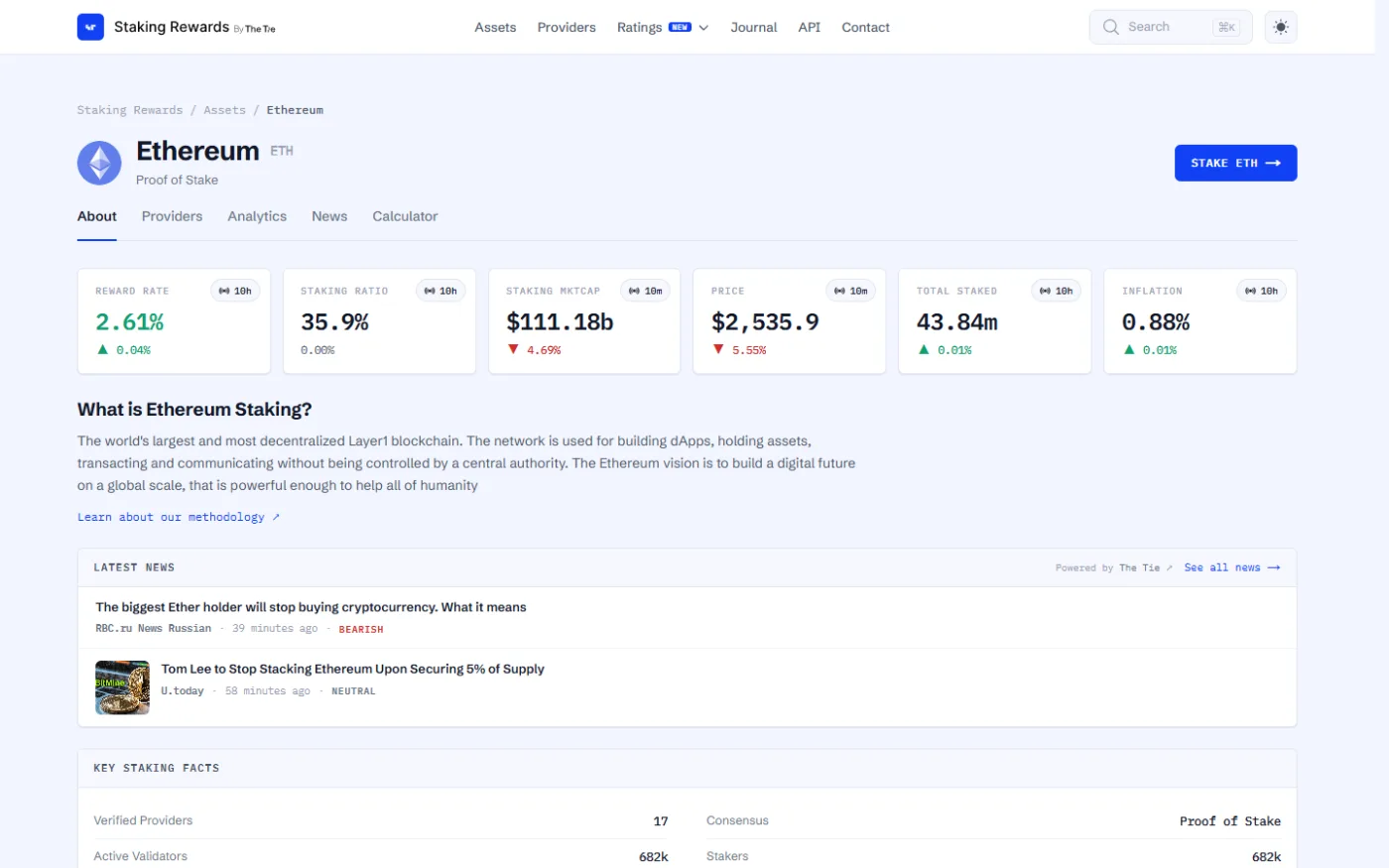This screenshot has height=868, width=1389.
Task: Click the Inflation 10h update badge
Action: pyautogui.click(x=1261, y=291)
